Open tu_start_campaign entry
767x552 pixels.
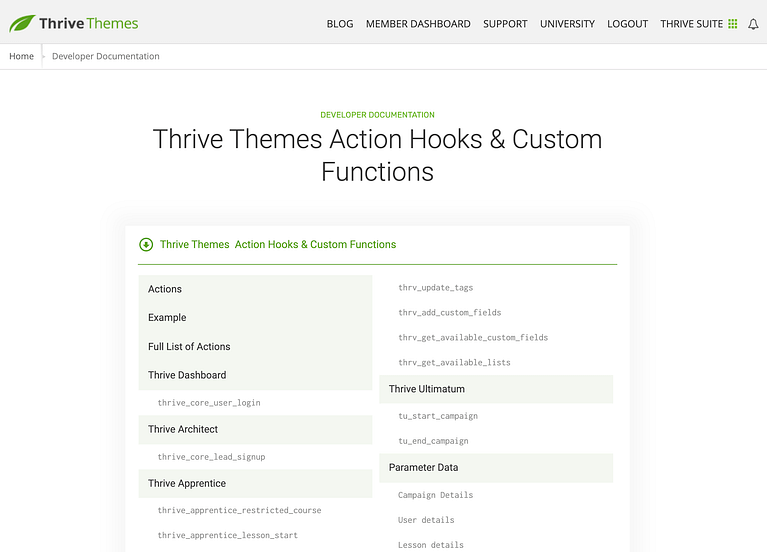[x=438, y=416]
